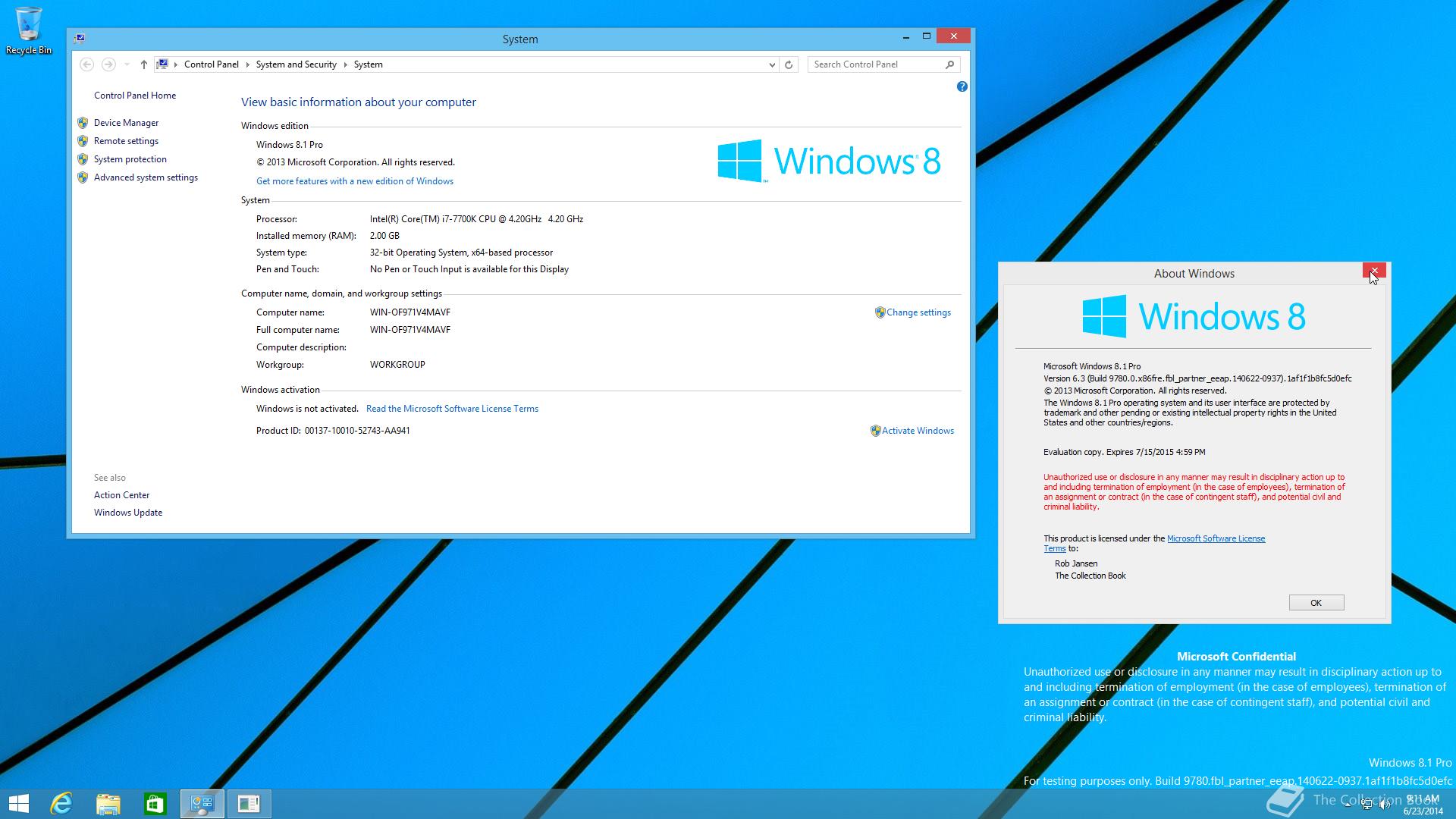
Task: Read the Microsoft Software License Terms link
Action: 452,409
